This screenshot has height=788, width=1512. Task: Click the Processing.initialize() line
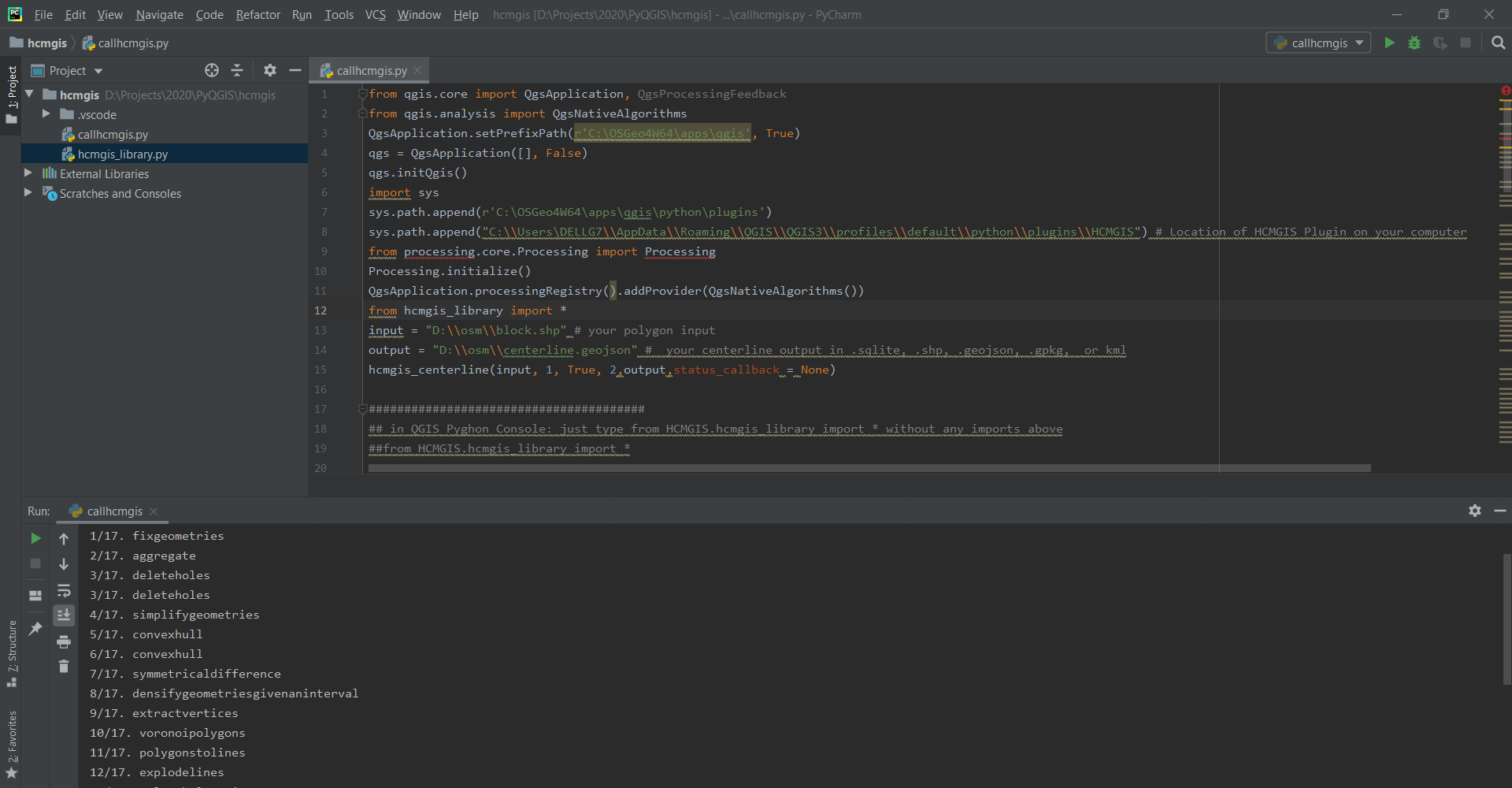coord(450,271)
